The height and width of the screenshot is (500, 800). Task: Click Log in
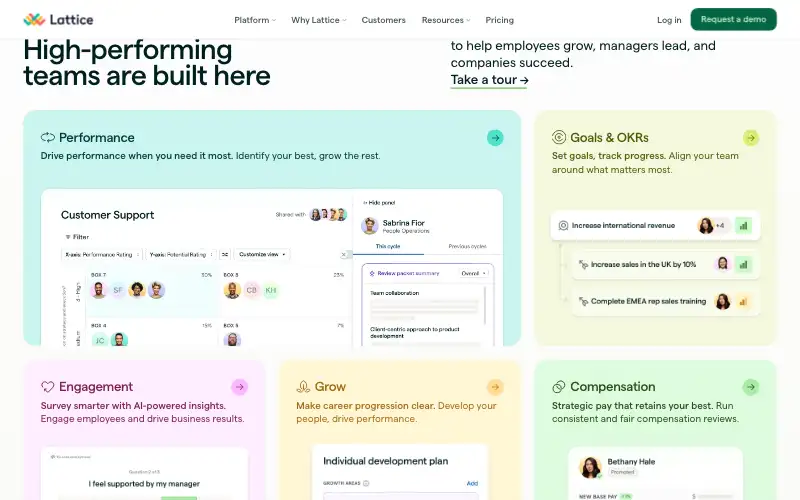coord(669,20)
